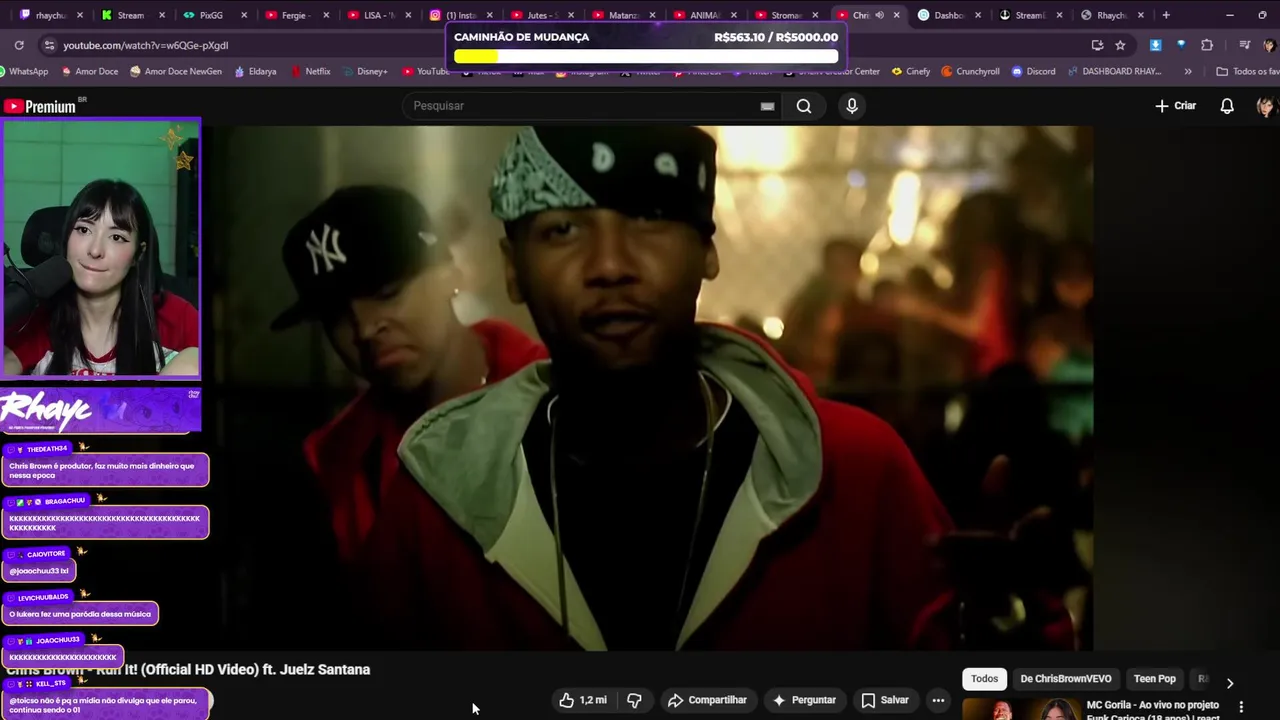Open the Cinefy bookmark
Viewport: 1280px width, 720px height.
[x=910, y=71]
